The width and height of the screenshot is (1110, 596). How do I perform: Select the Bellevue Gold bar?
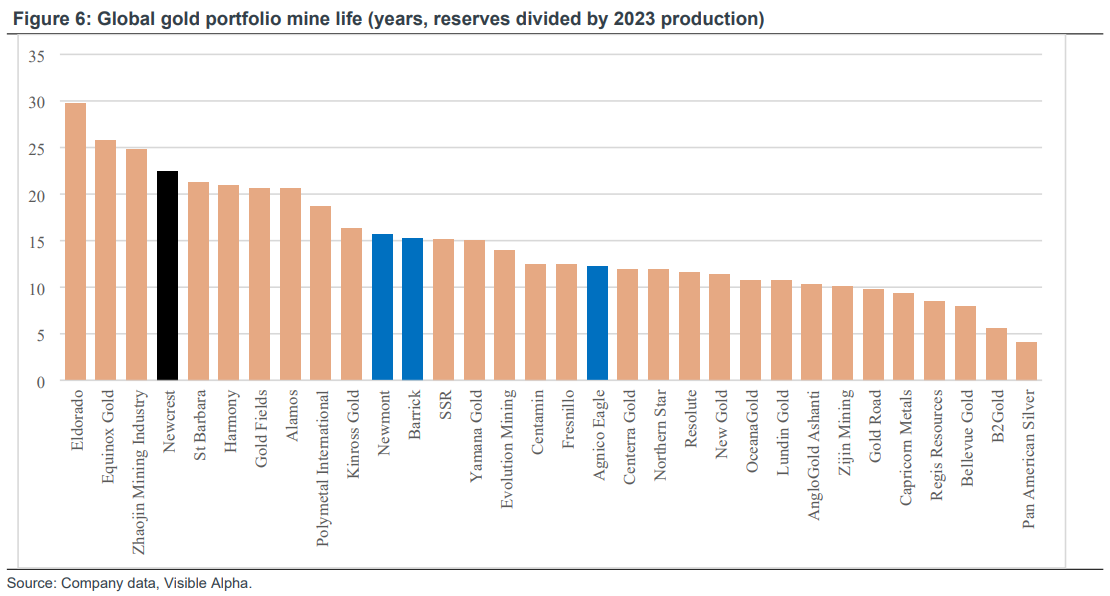(966, 344)
